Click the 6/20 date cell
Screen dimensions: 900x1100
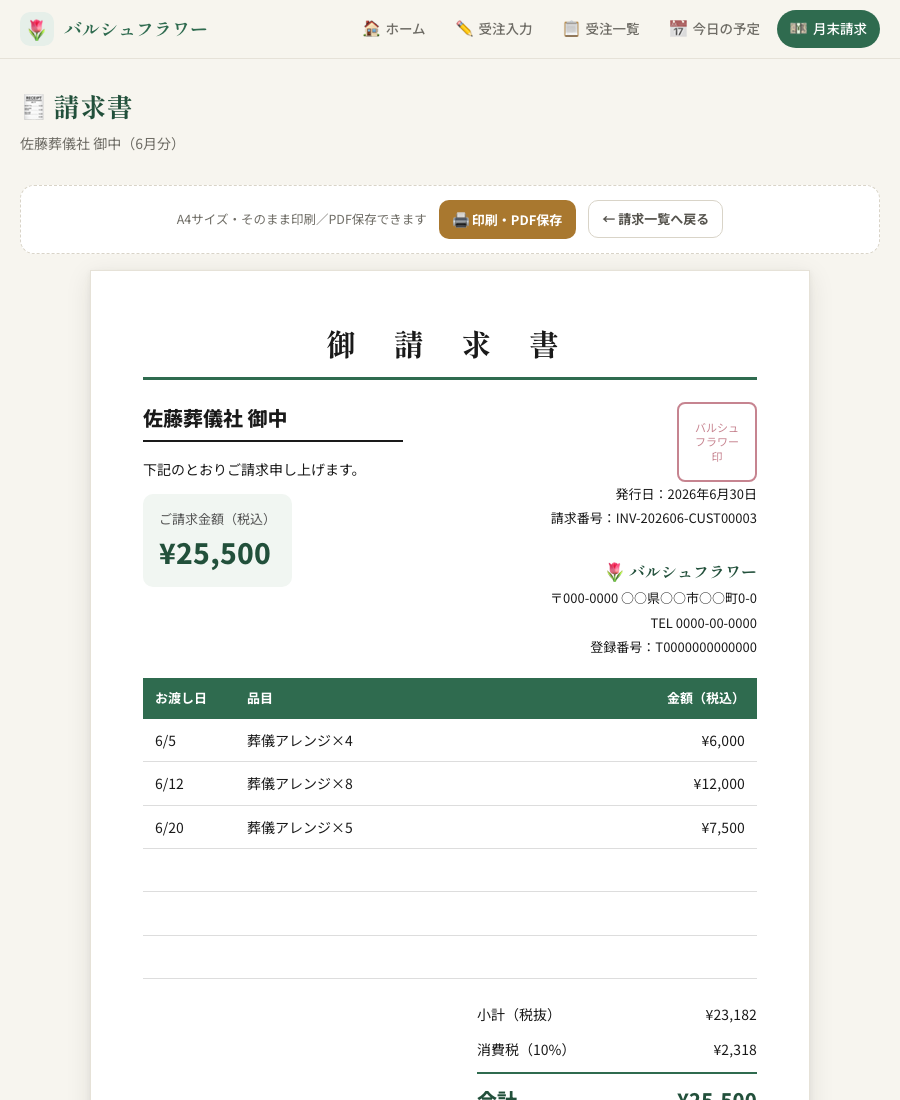point(169,828)
